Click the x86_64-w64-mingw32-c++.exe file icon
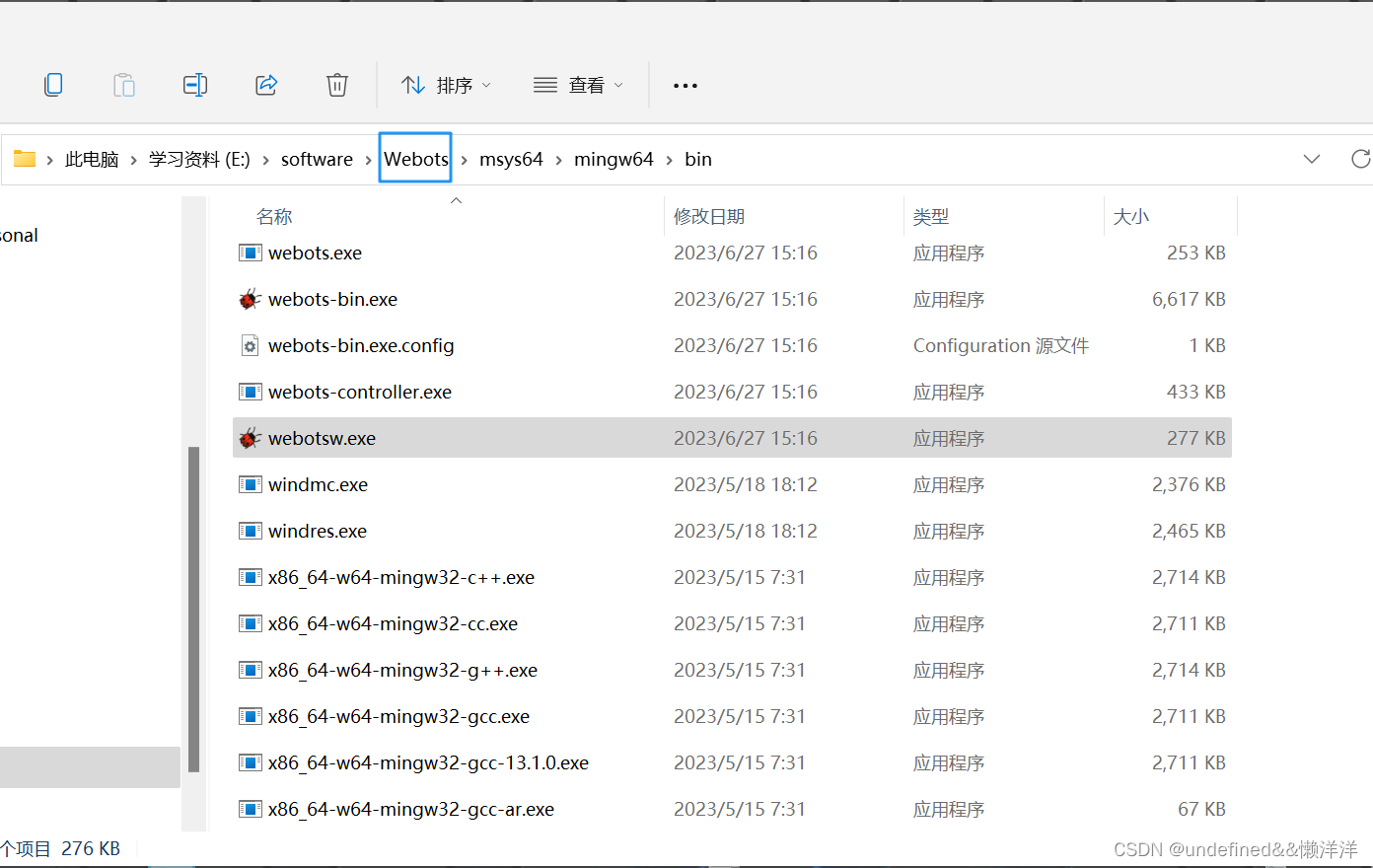Screen dimensions: 1373x868 250,577
